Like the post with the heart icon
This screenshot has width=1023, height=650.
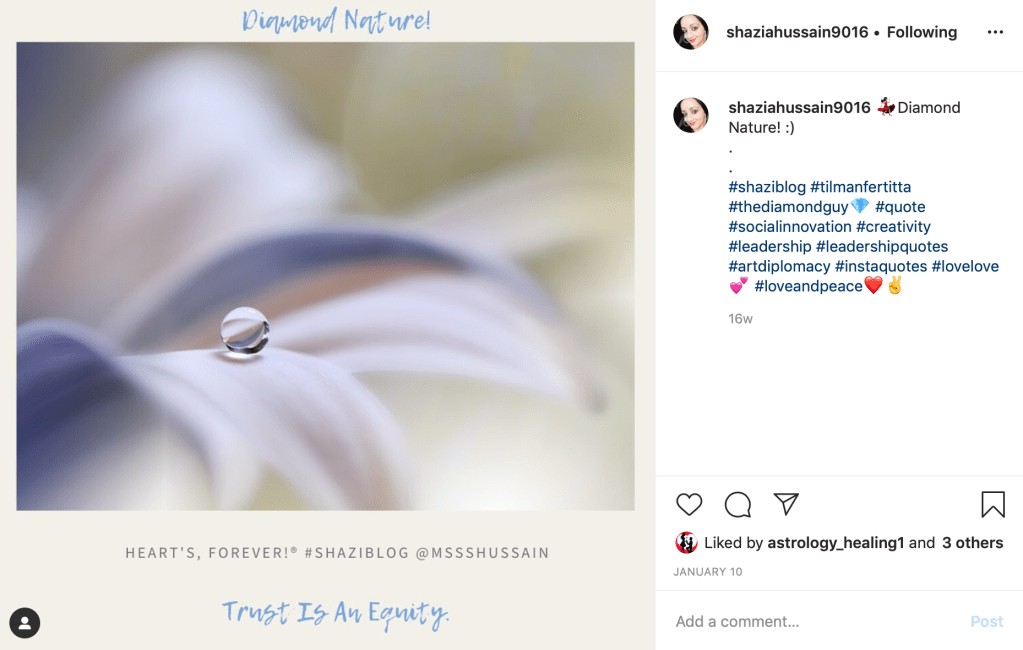point(689,504)
